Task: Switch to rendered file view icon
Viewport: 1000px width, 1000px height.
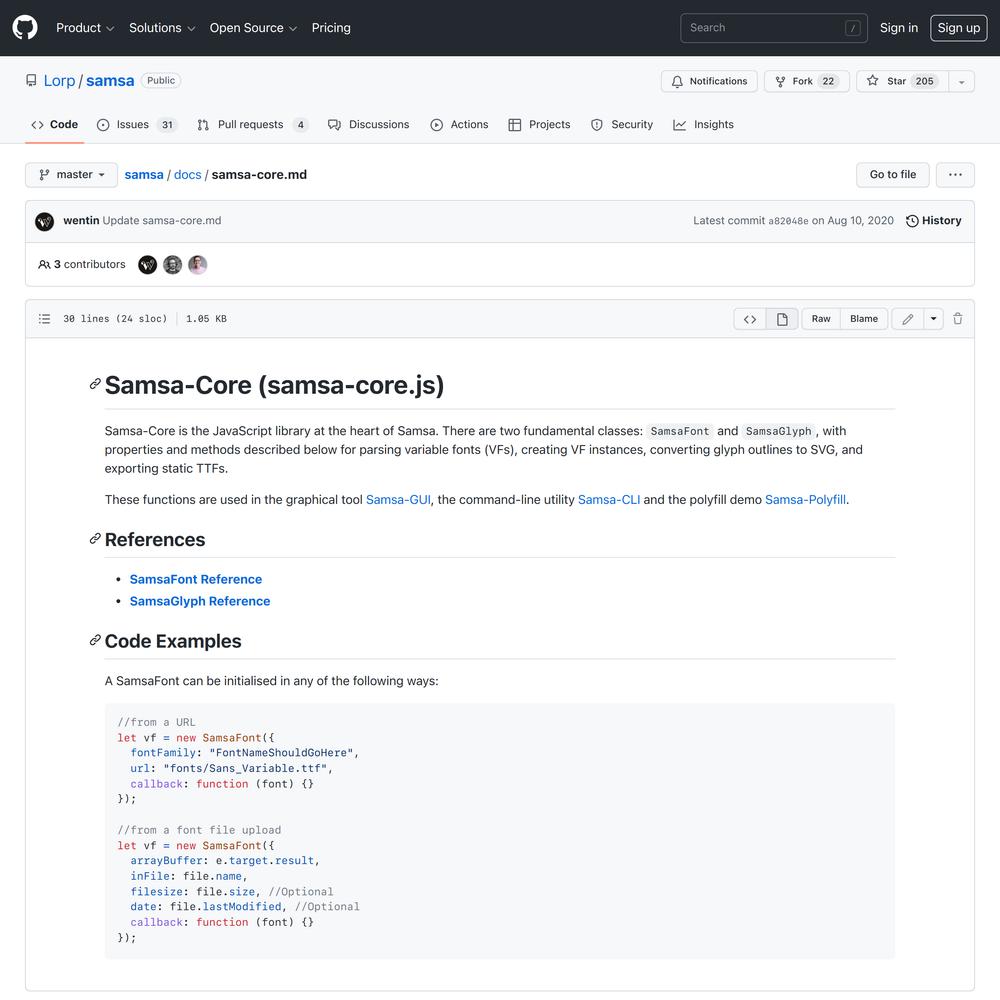Action: tap(782, 319)
